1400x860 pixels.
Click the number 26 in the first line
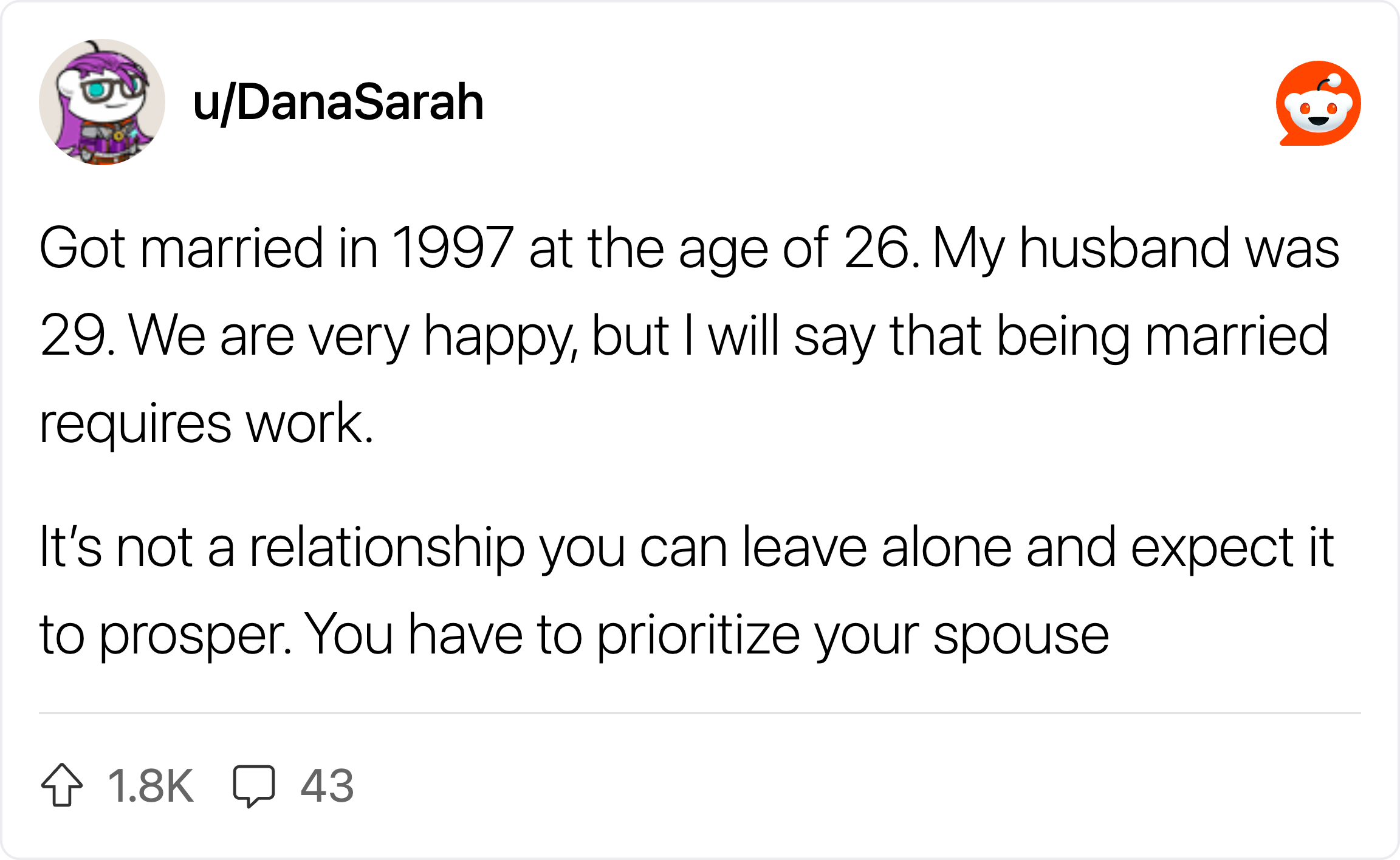(878, 248)
